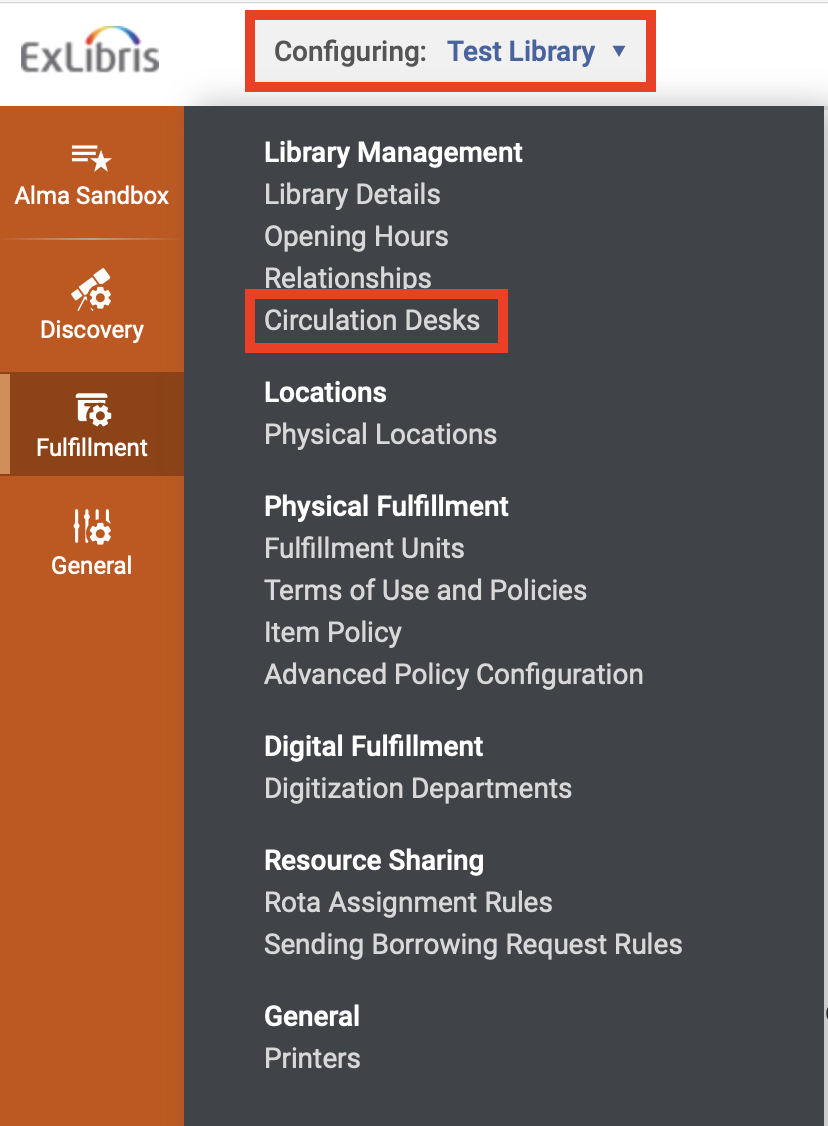Expand the Configuring library dropdown arrow

coord(619,51)
